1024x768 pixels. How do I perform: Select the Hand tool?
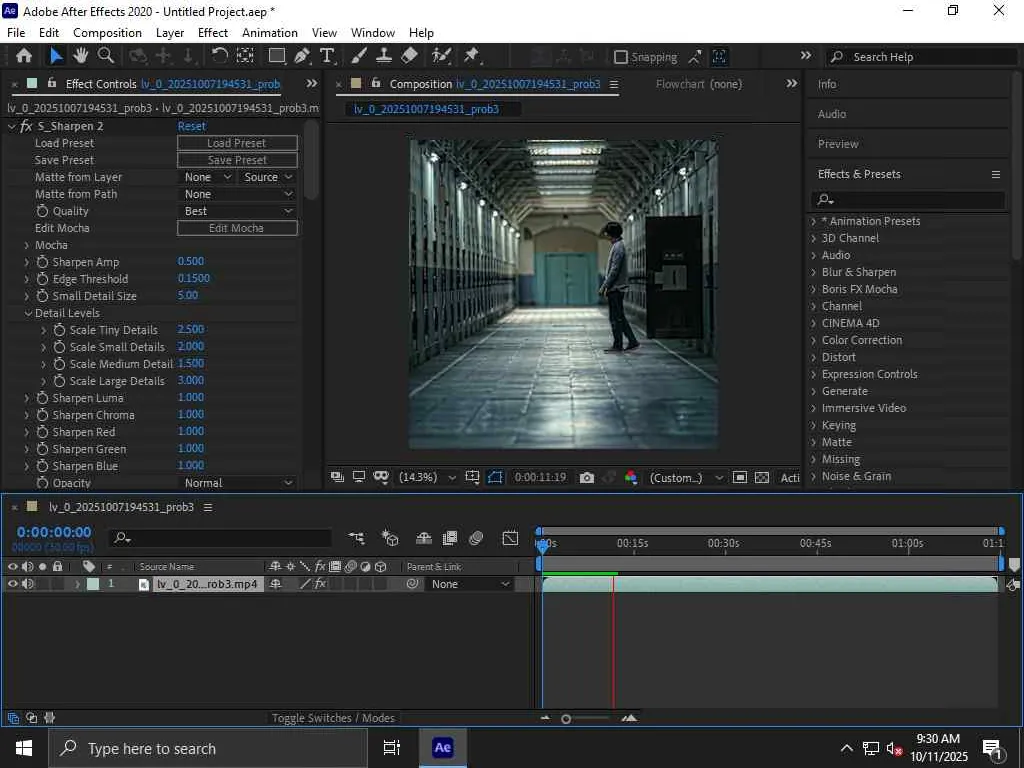(81, 56)
